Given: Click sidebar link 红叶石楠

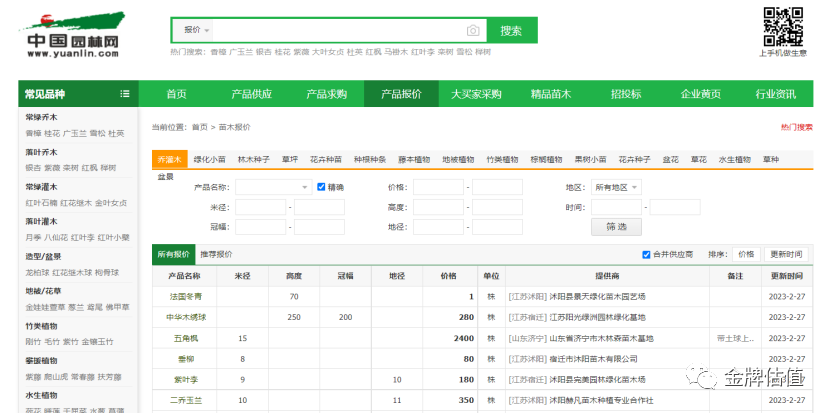Looking at the screenshot, I should [41, 203].
